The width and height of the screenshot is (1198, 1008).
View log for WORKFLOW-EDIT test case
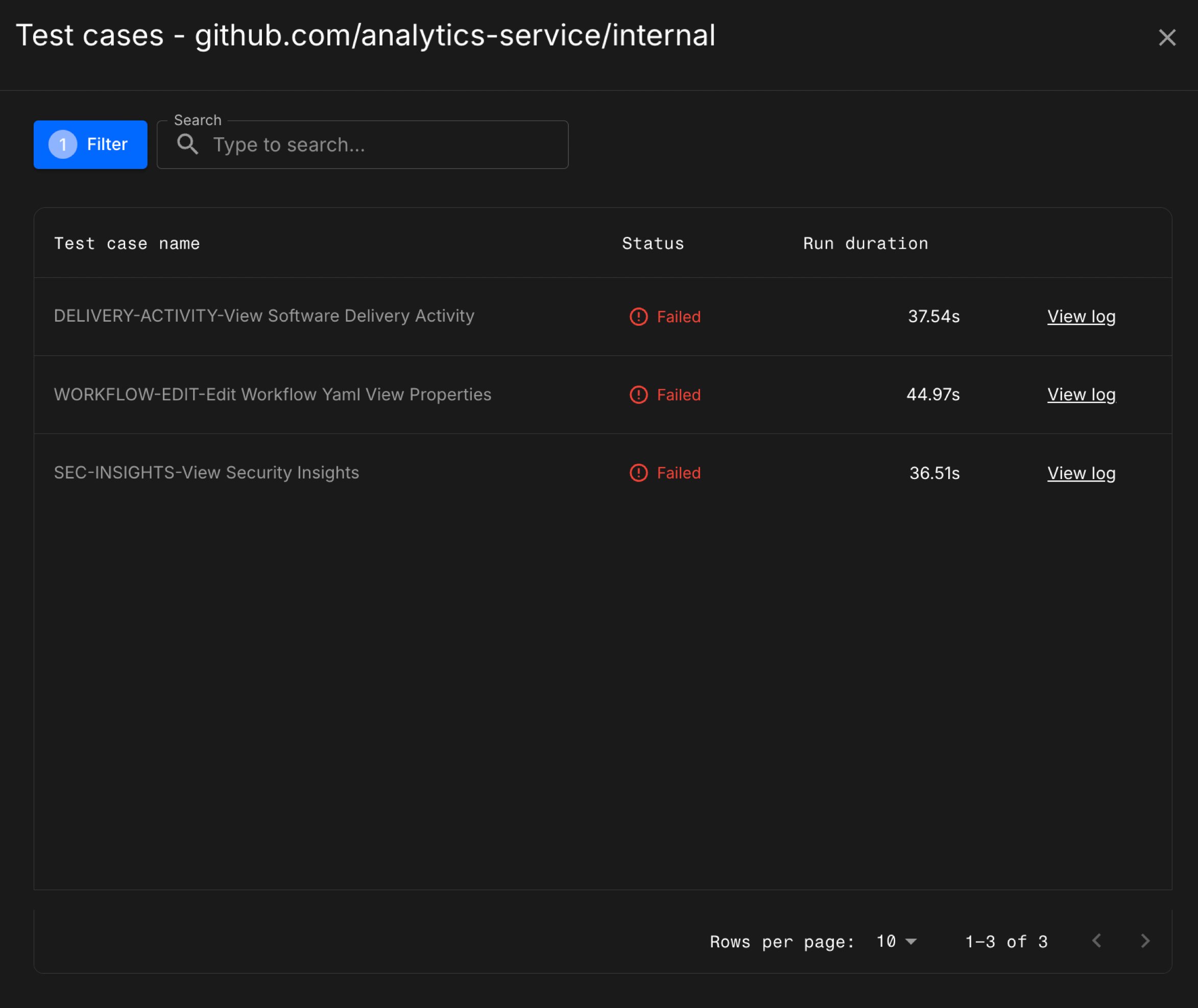tap(1081, 394)
